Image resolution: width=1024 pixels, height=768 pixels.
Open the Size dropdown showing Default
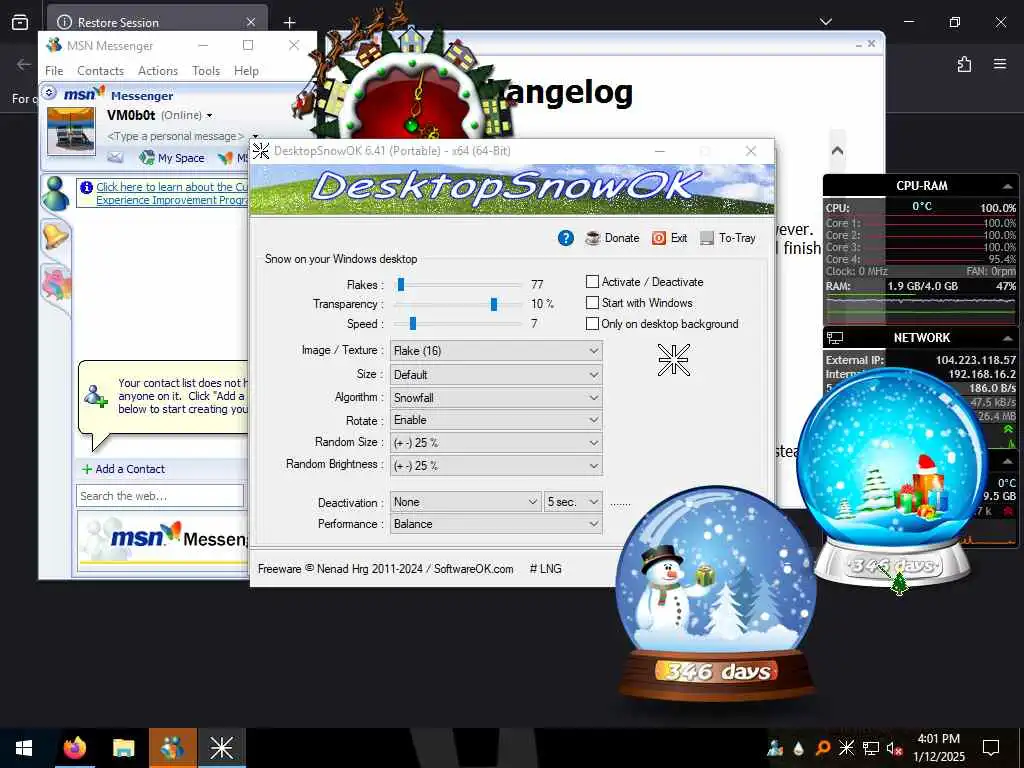click(496, 375)
